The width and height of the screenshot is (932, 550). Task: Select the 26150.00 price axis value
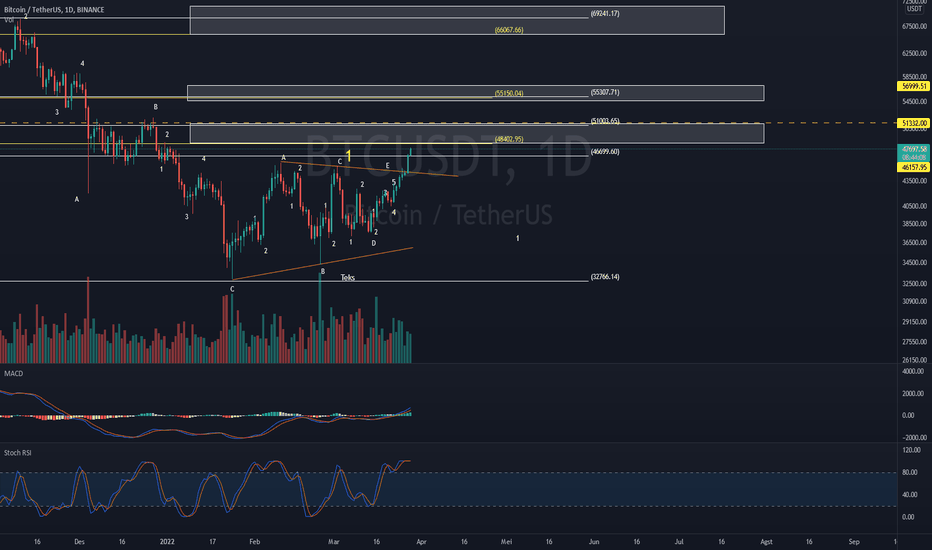pyautogui.click(x=914, y=360)
